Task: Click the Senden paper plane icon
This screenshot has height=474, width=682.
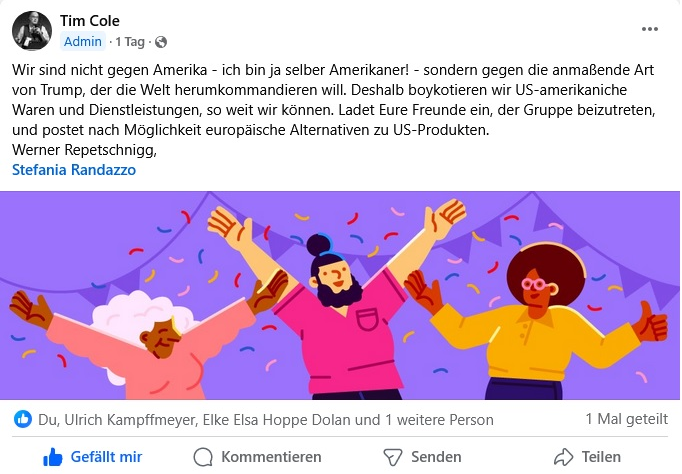Action: (x=392, y=457)
